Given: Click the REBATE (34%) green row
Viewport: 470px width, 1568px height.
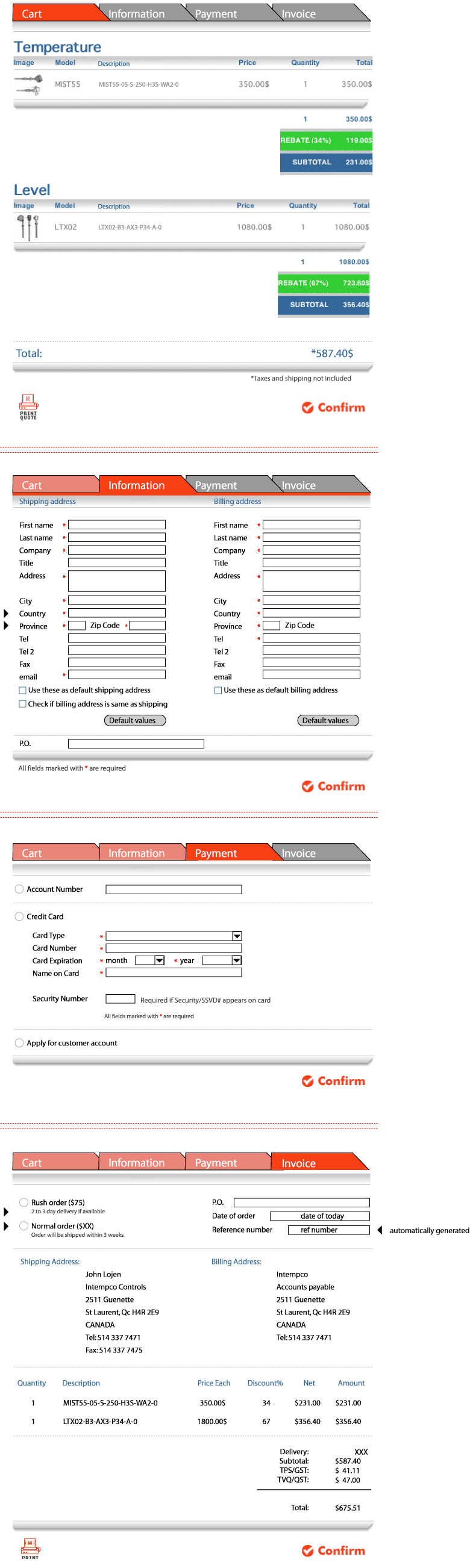Looking at the screenshot, I should (x=326, y=140).
